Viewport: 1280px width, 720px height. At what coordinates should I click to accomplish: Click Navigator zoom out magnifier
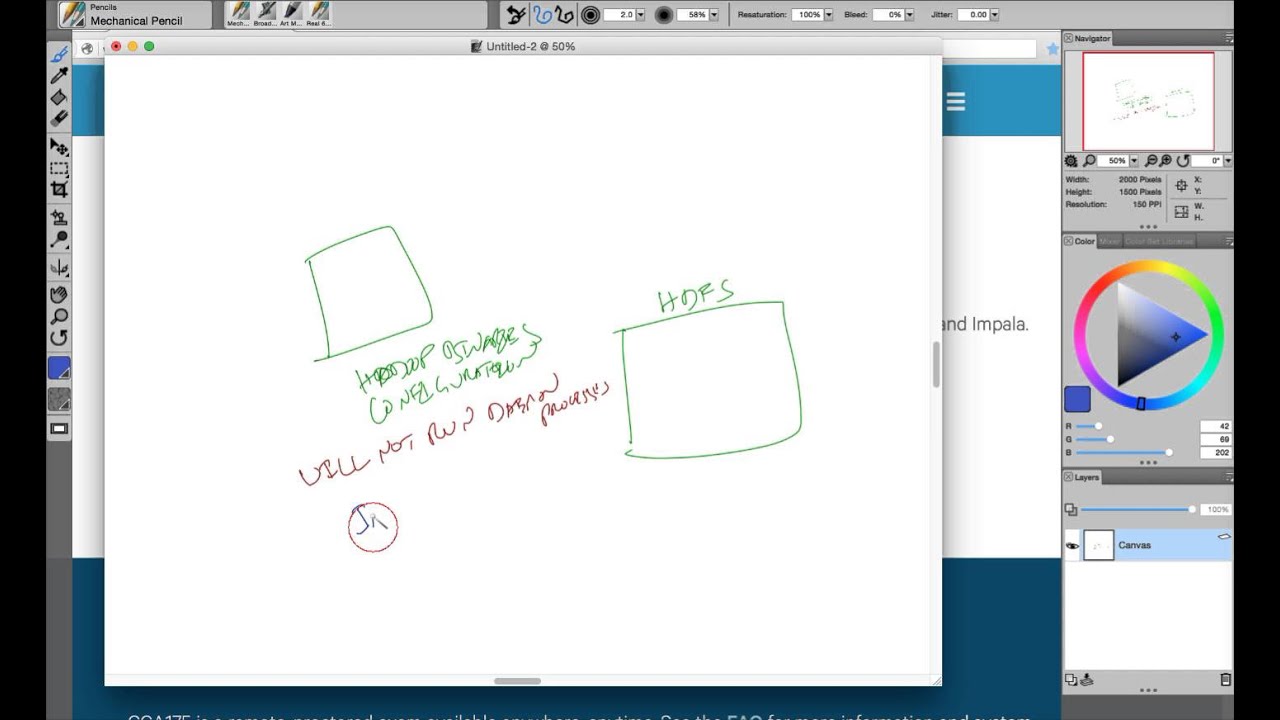[1151, 161]
